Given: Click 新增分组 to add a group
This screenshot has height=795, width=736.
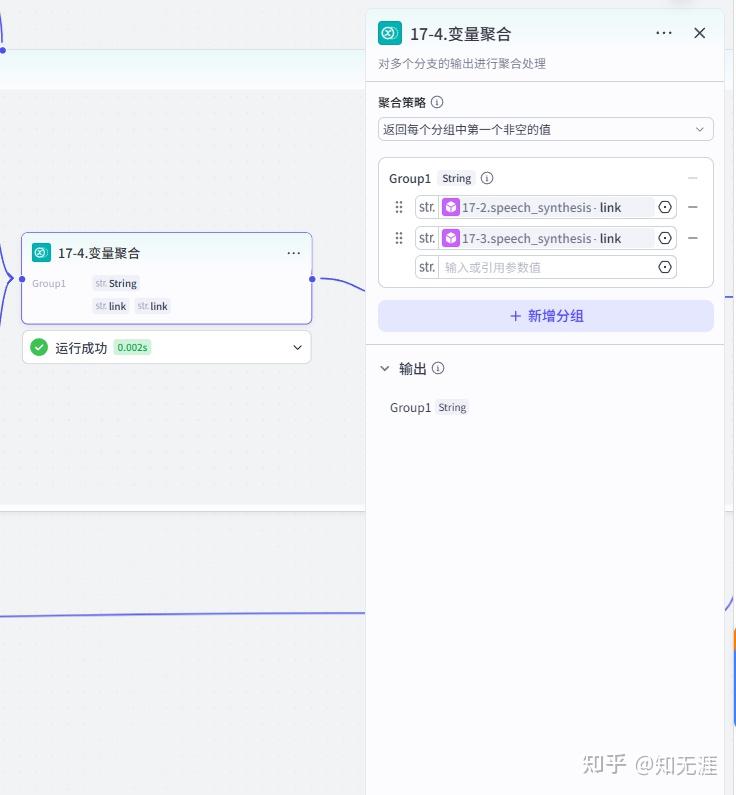Looking at the screenshot, I should (545, 316).
